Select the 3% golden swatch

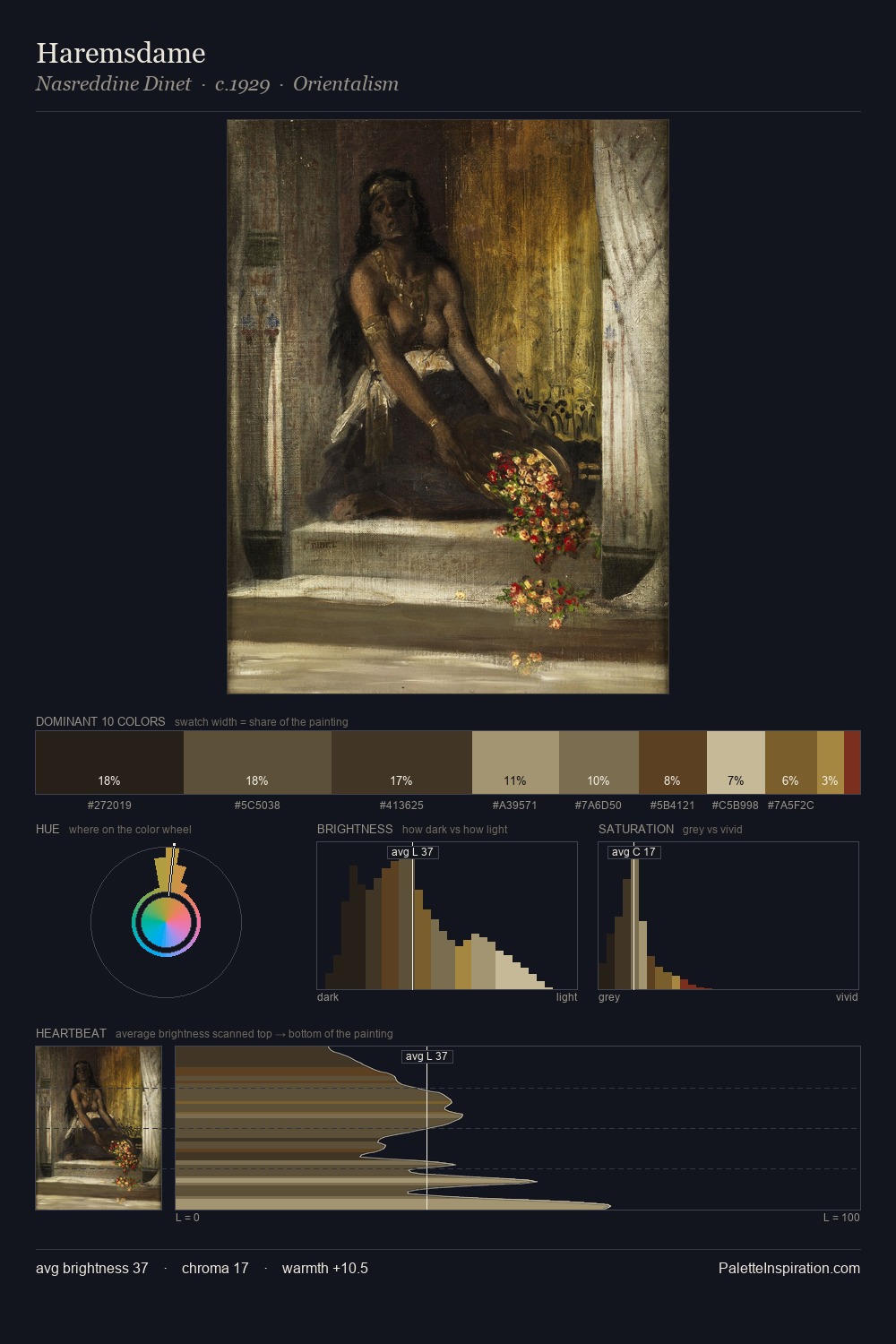[x=831, y=762]
